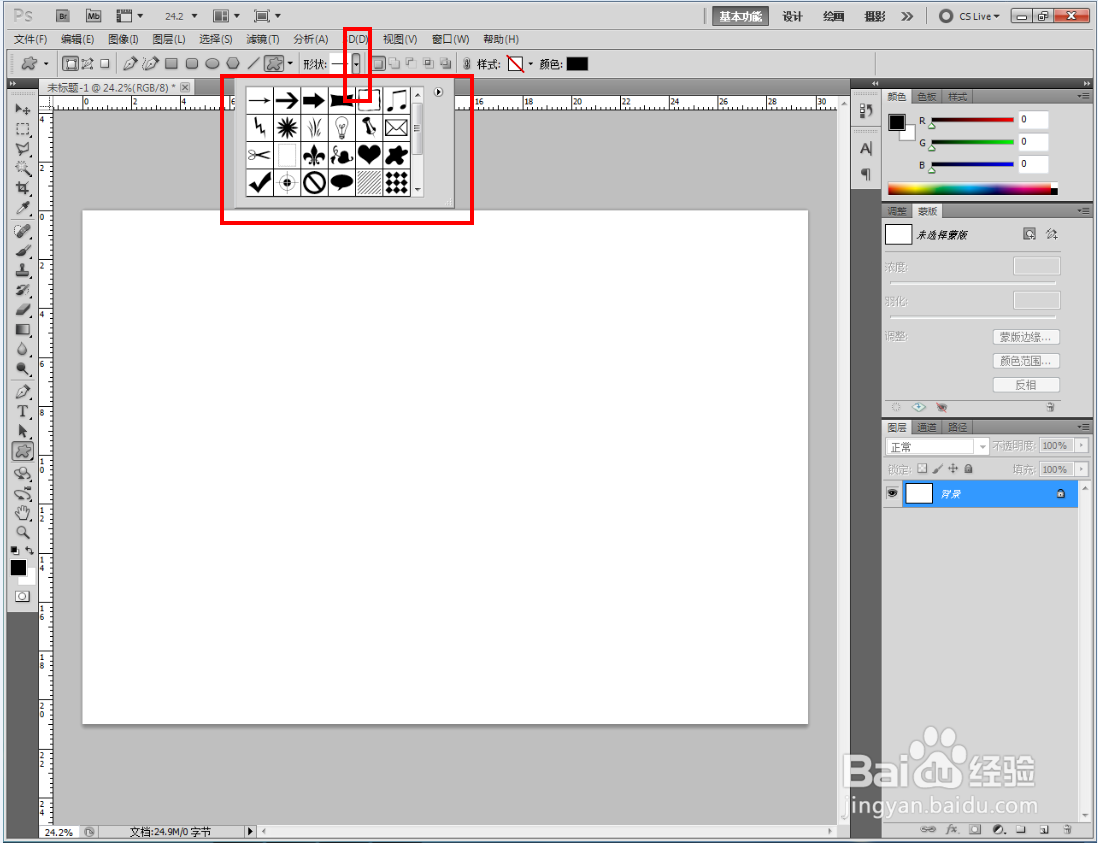Switch to Rectangle shape in options bar
Screen dimensions: 1098x843
pyautogui.click(x=172, y=64)
